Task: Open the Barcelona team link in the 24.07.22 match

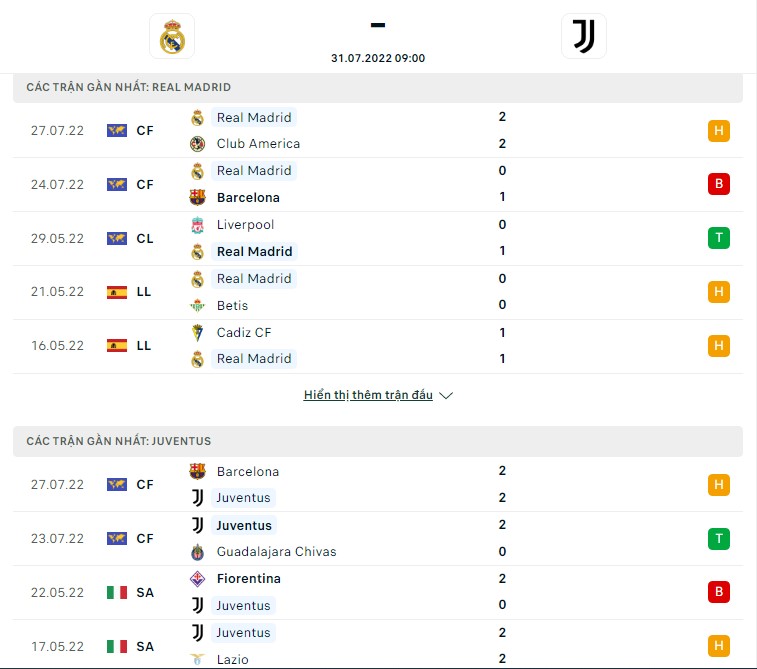Action: (x=248, y=197)
